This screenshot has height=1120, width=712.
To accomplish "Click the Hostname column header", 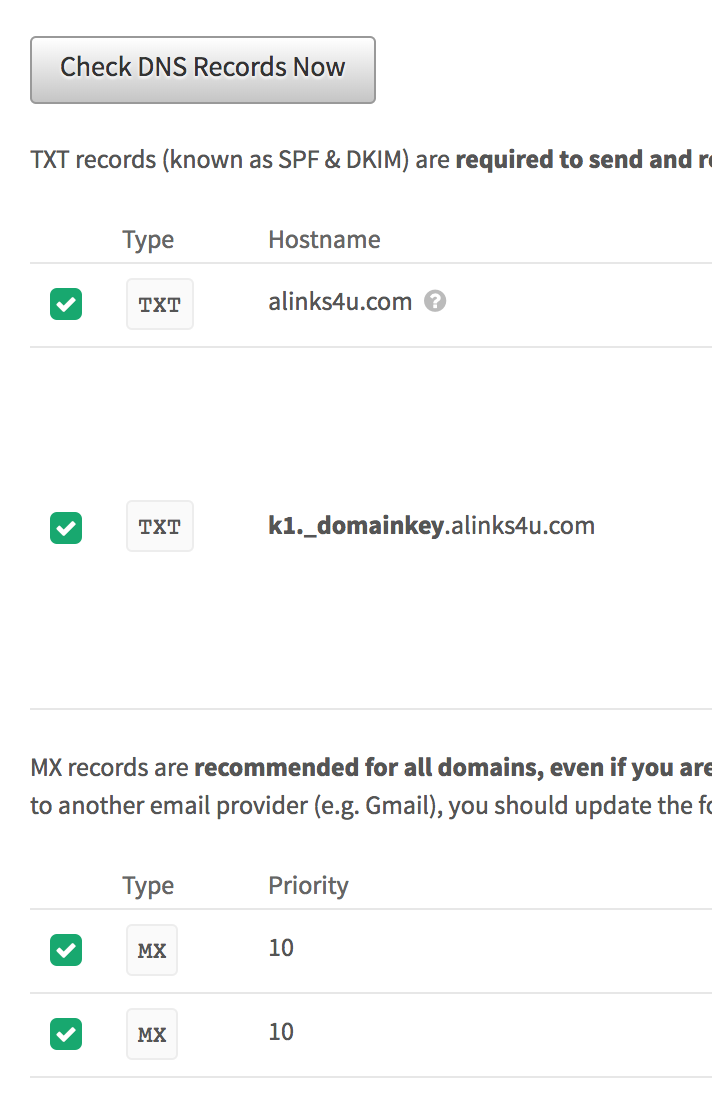I will coord(324,240).
